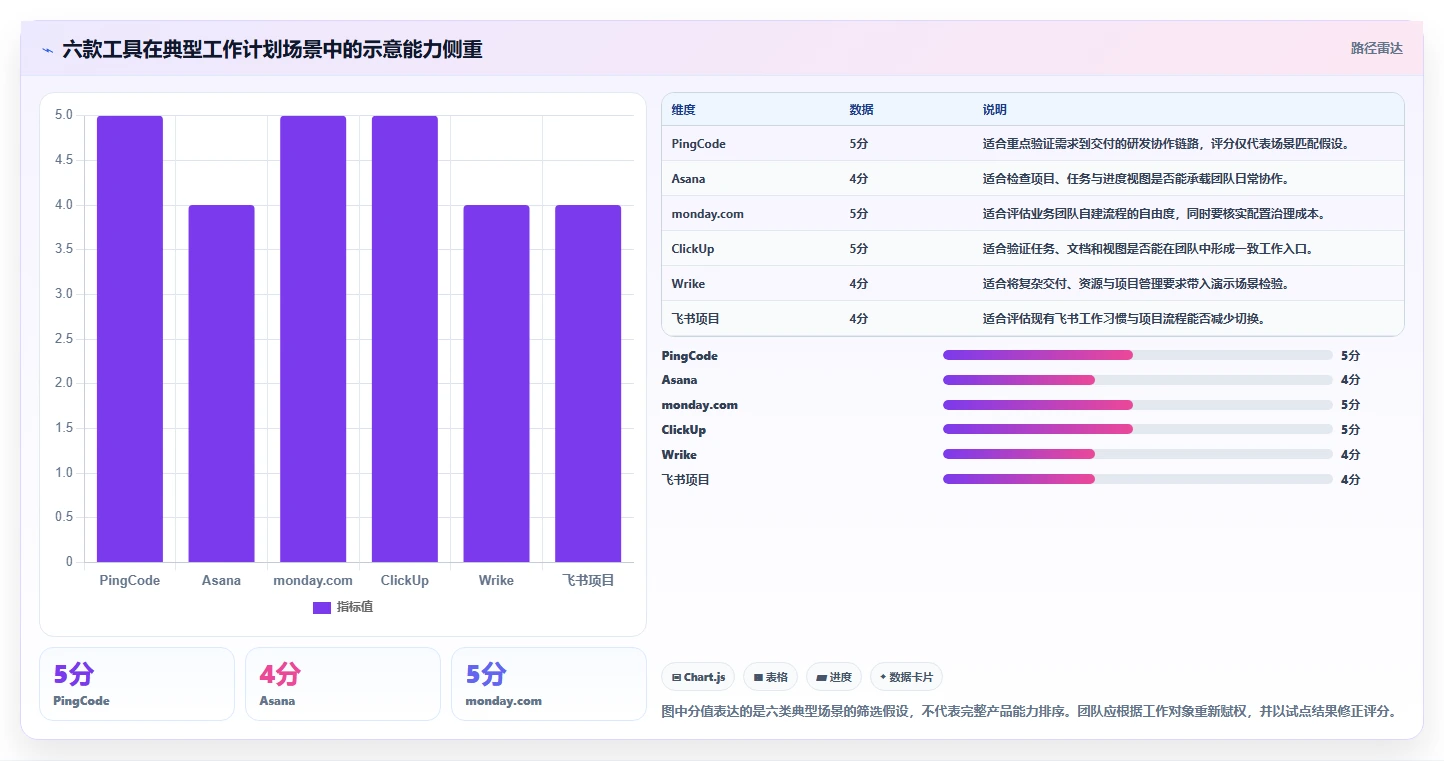The height and width of the screenshot is (761, 1444).
Task: Click the Wrike bar in the chart
Action: [496, 384]
